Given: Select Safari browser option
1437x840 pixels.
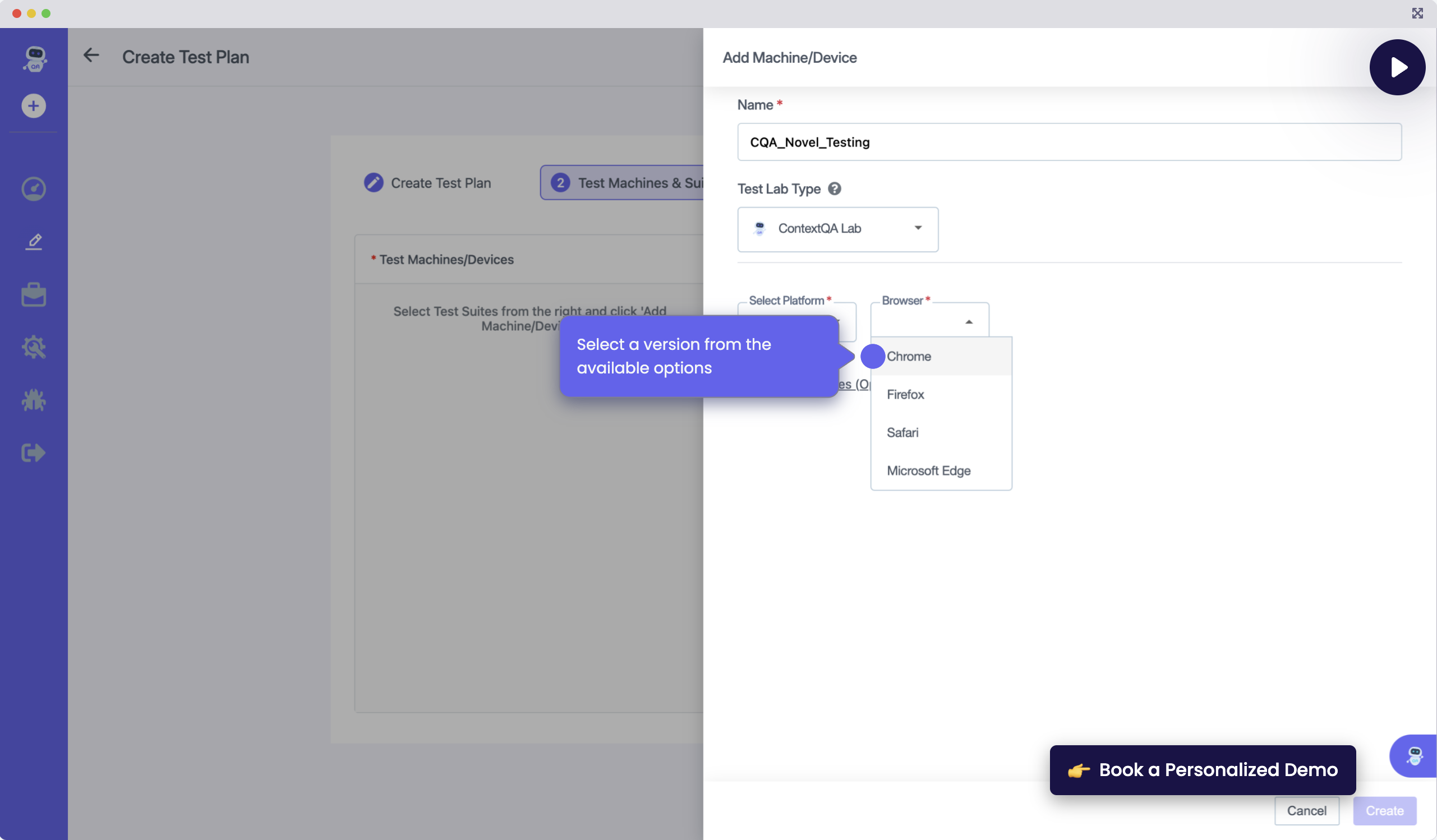Looking at the screenshot, I should pos(902,433).
